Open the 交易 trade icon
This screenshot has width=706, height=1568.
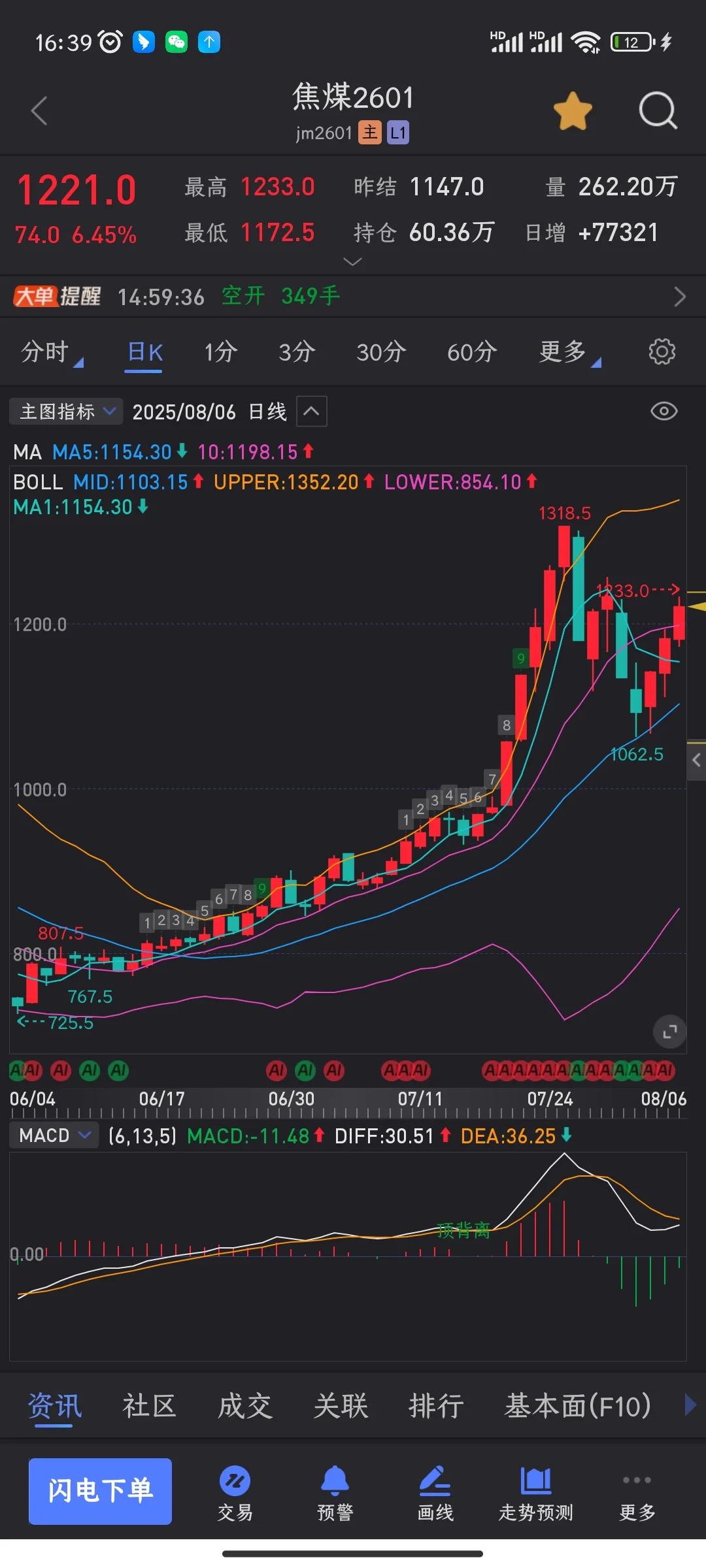point(235,1494)
